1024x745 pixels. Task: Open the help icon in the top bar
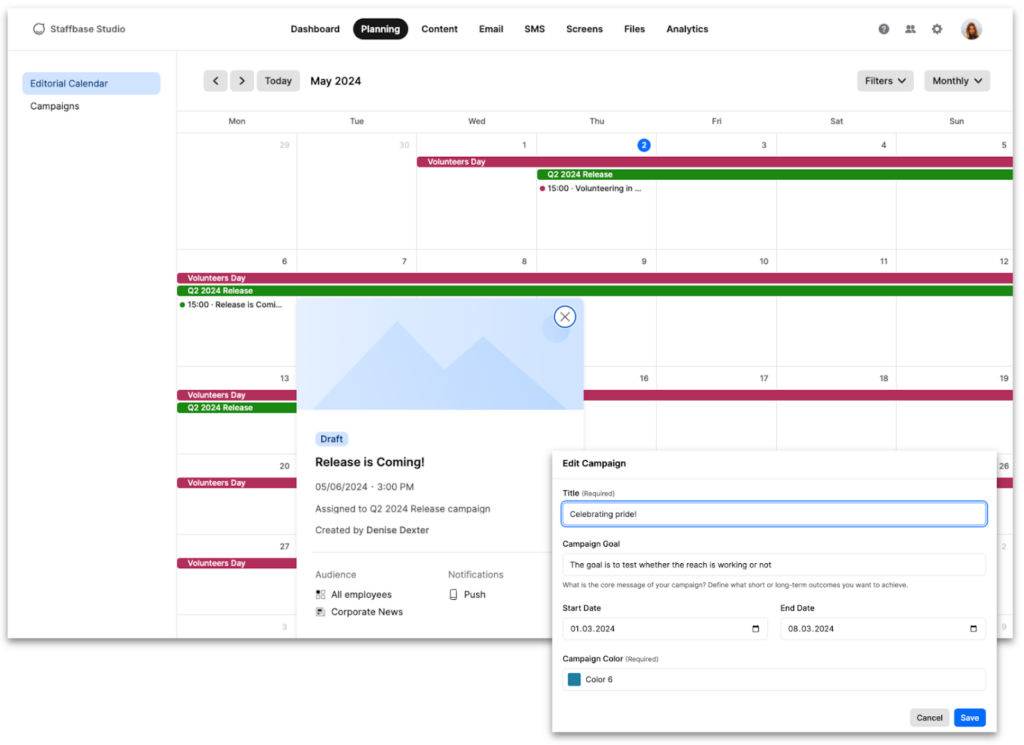[x=883, y=29]
